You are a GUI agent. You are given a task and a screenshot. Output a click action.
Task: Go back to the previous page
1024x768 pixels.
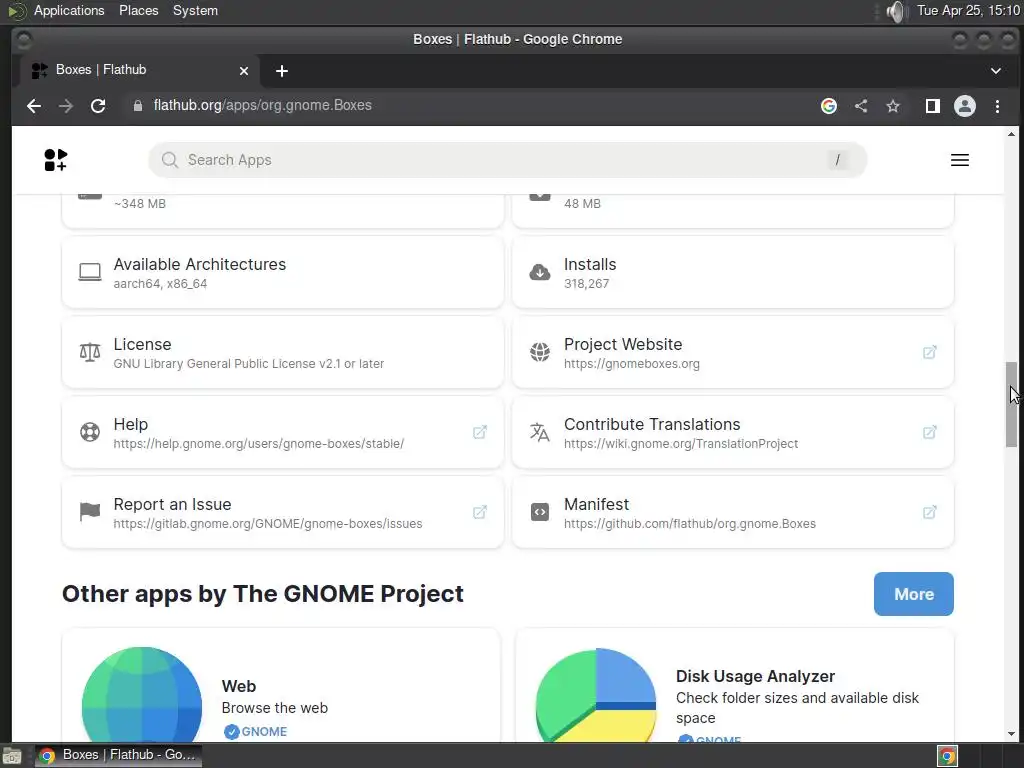click(34, 106)
